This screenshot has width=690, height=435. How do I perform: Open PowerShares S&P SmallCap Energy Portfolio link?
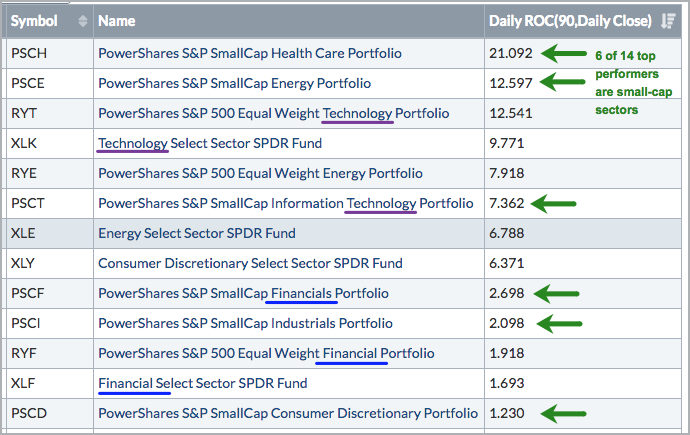point(234,83)
